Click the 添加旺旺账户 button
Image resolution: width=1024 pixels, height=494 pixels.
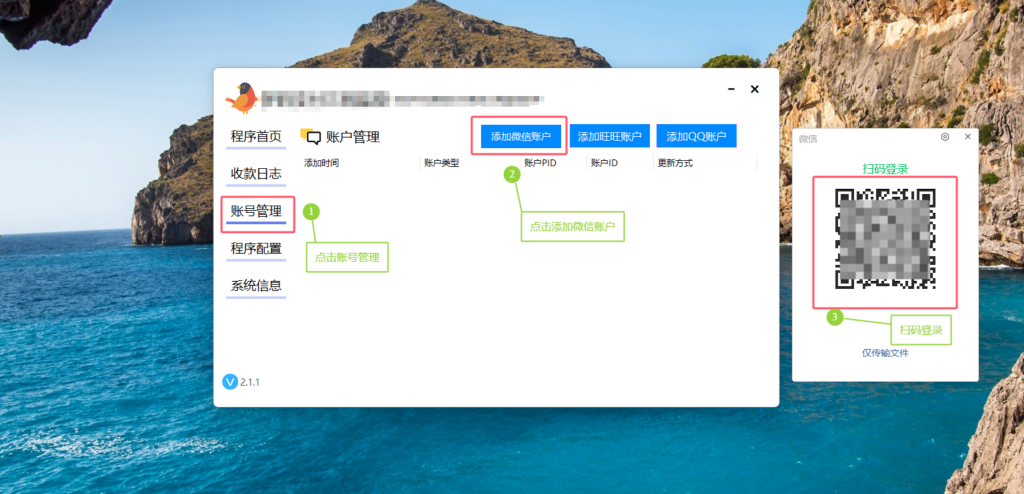click(x=609, y=137)
